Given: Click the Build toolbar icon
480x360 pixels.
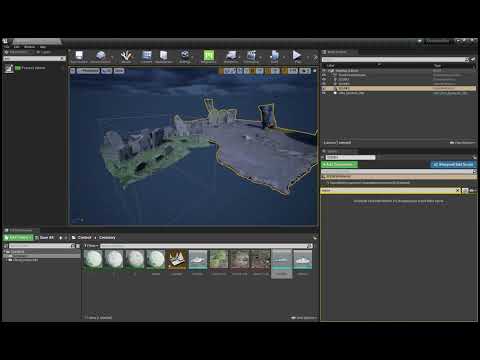Looking at the screenshot, I should coord(274,56).
